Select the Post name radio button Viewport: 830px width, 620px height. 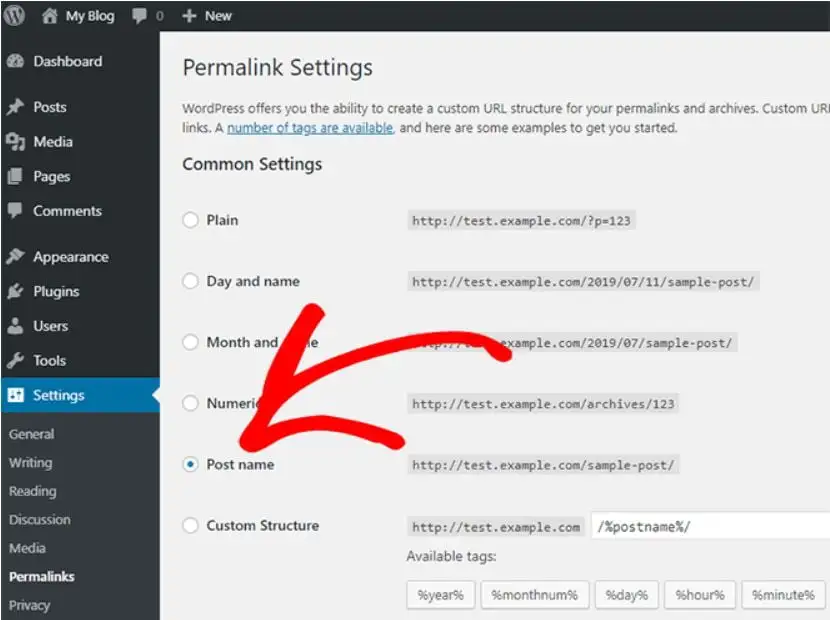[x=191, y=464]
